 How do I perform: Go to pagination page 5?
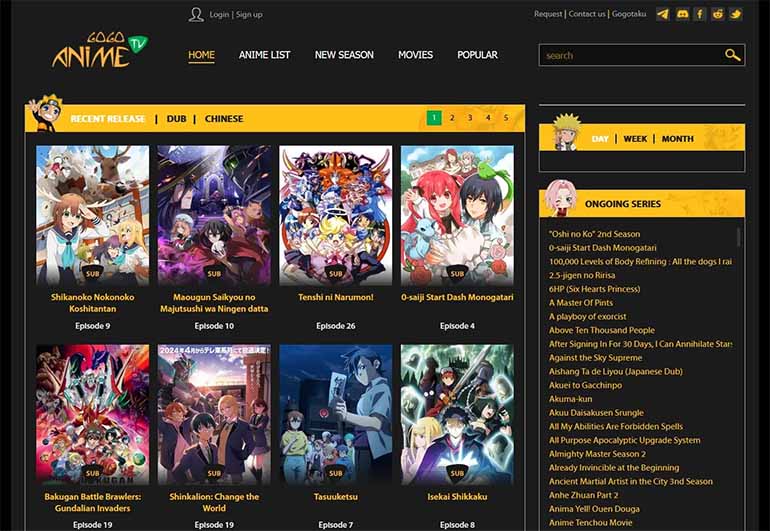(x=506, y=118)
